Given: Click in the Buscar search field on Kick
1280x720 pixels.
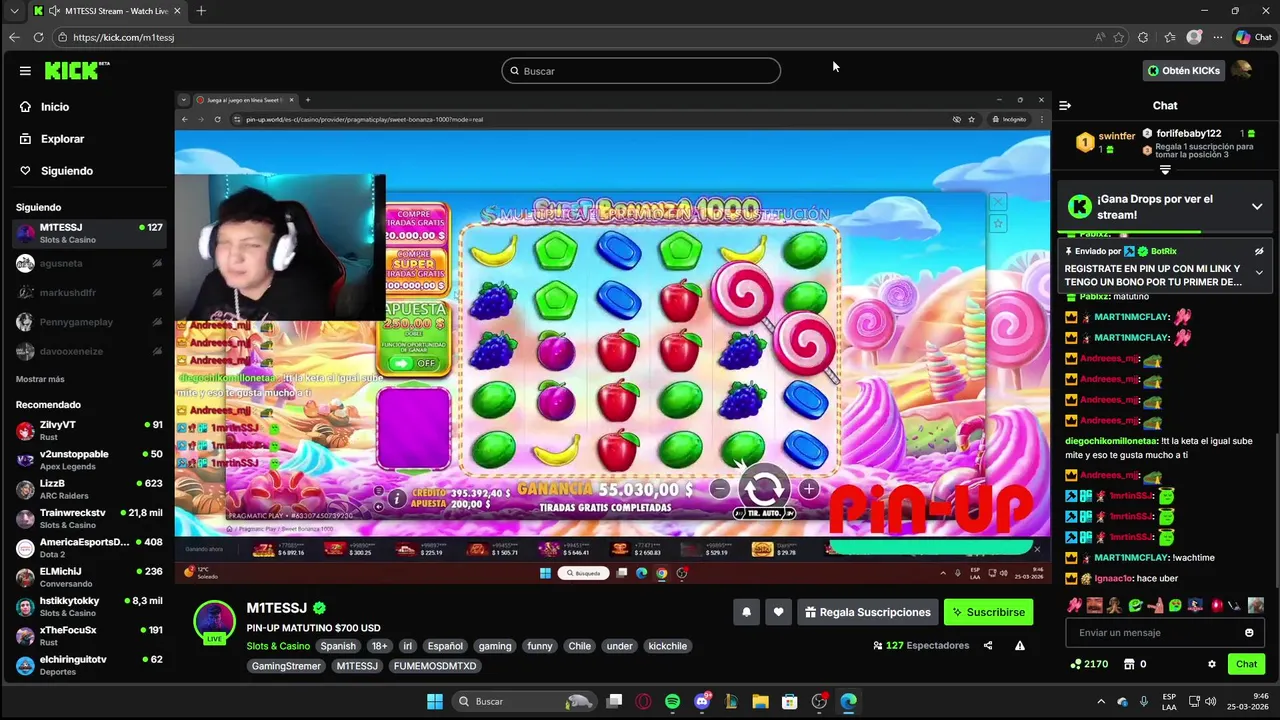Looking at the screenshot, I should (641, 71).
